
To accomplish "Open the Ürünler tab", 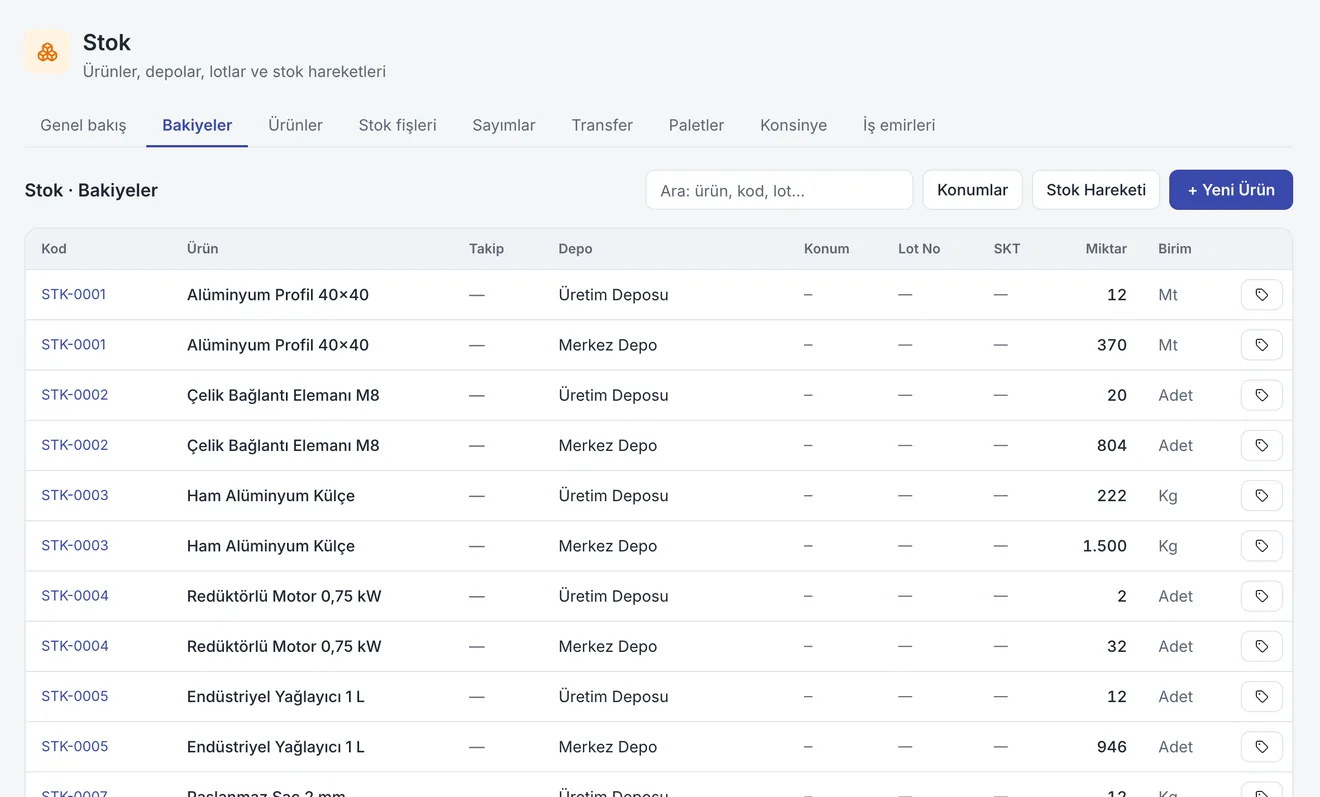I will pyautogui.click(x=295, y=125).
